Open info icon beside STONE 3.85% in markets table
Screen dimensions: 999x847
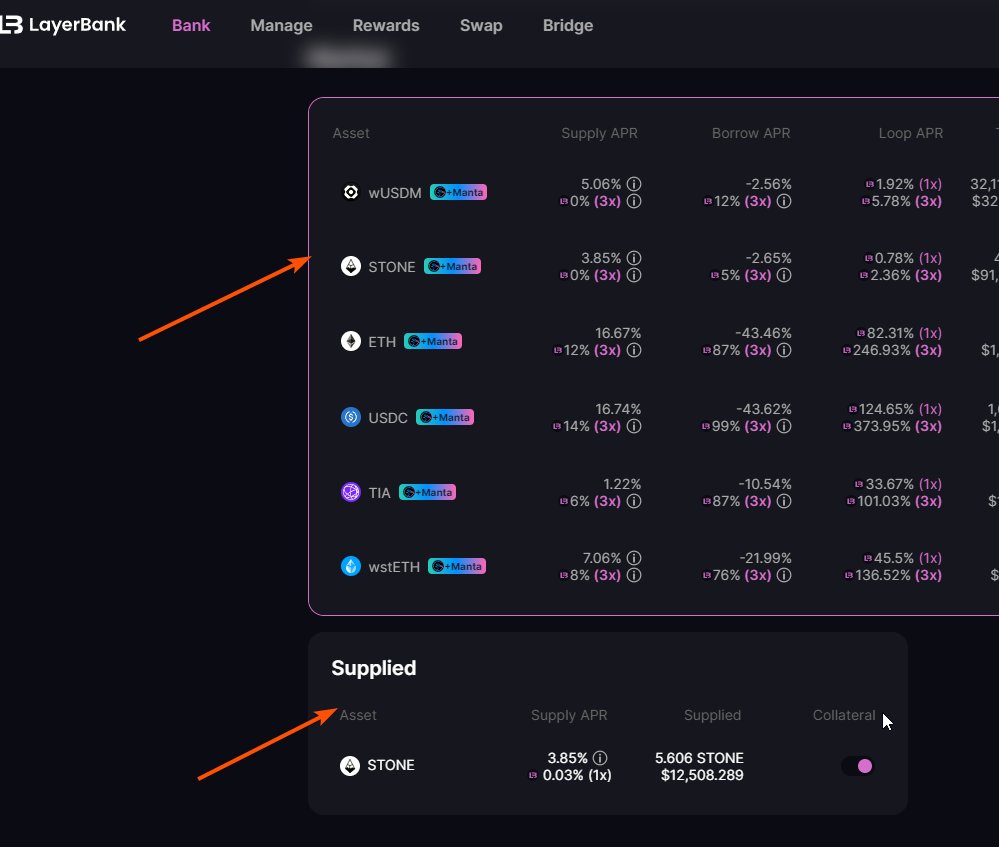tap(634, 258)
